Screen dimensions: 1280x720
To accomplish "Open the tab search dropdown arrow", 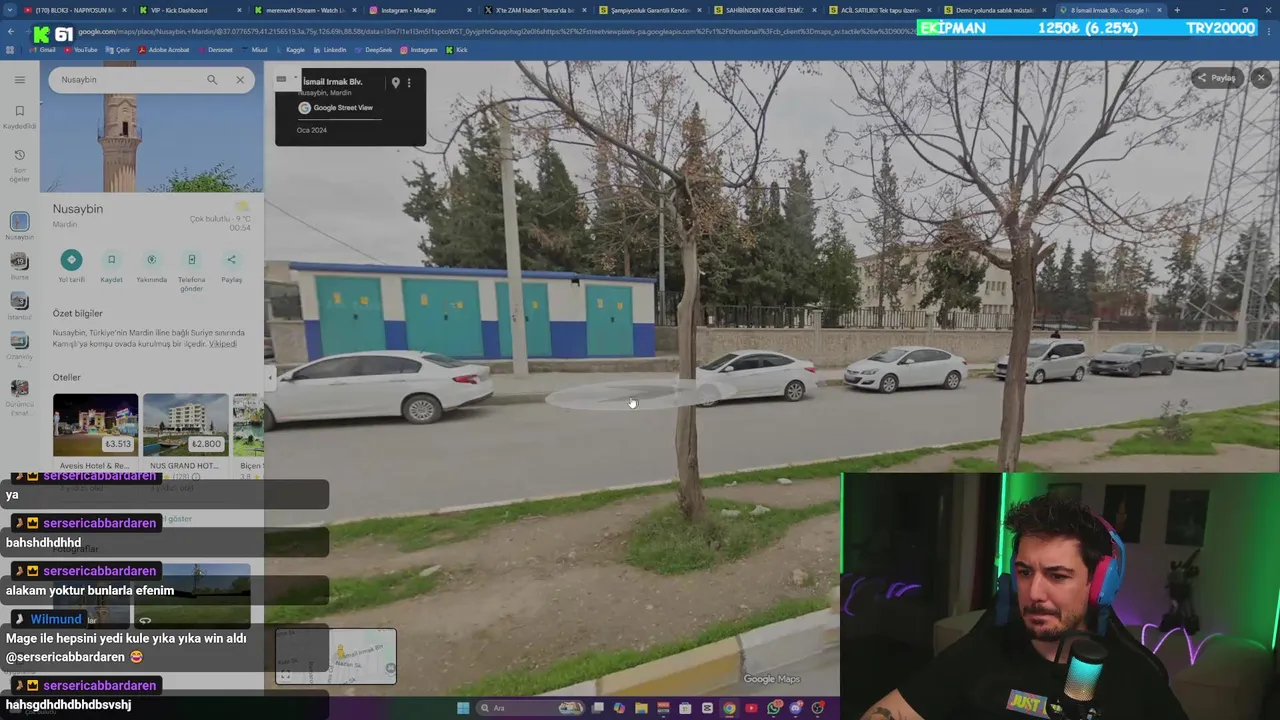I will [x=10, y=10].
